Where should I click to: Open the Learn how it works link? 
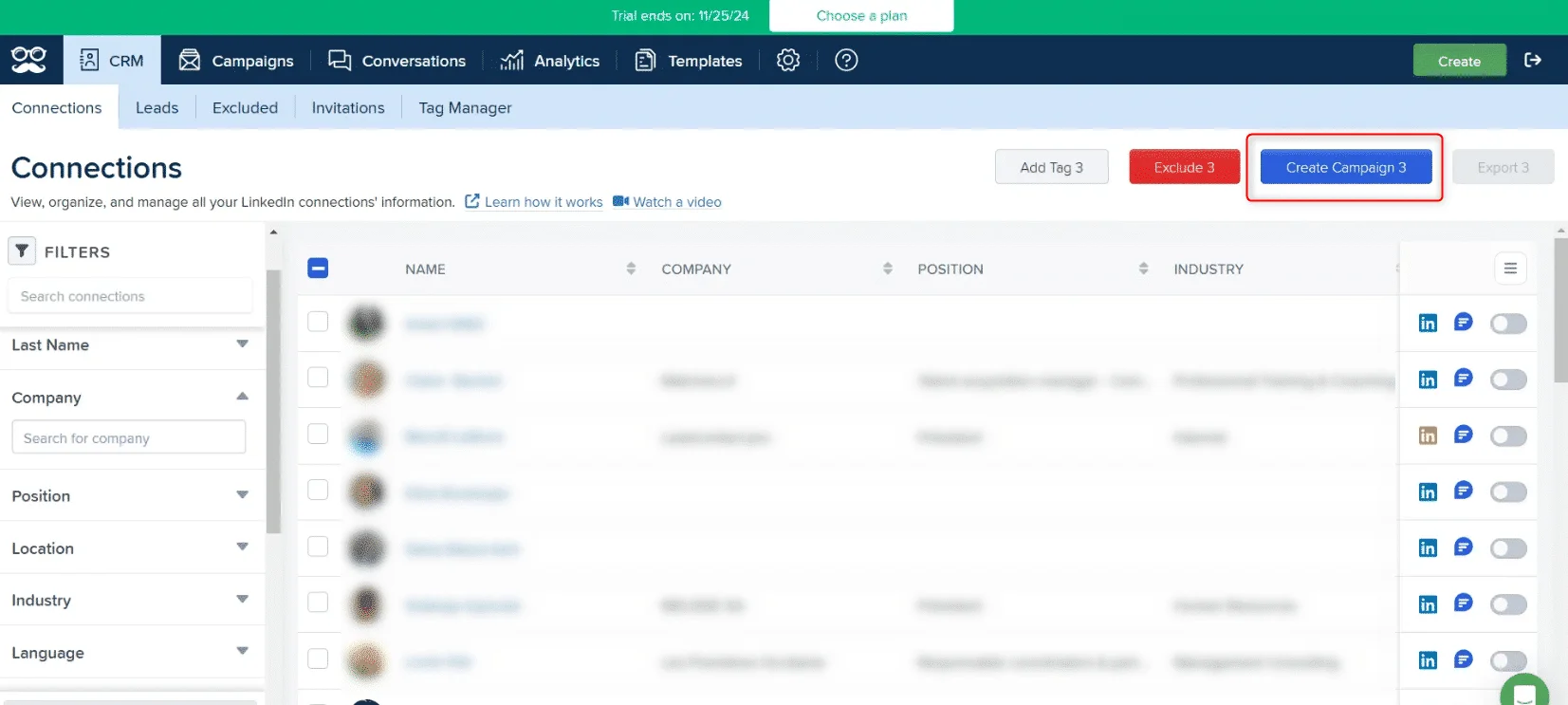pyautogui.click(x=544, y=202)
